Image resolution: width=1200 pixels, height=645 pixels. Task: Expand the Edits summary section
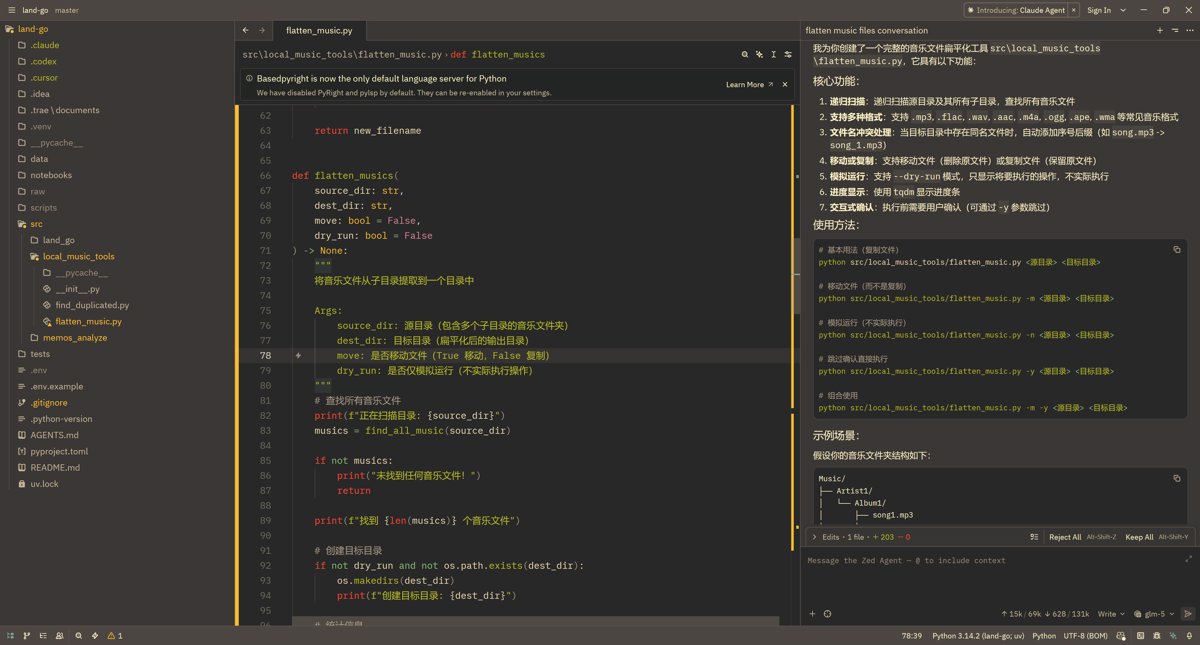click(x=815, y=537)
